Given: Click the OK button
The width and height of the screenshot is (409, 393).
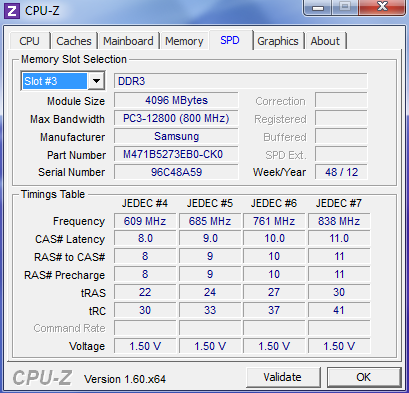Looking at the screenshot, I should [x=363, y=377].
